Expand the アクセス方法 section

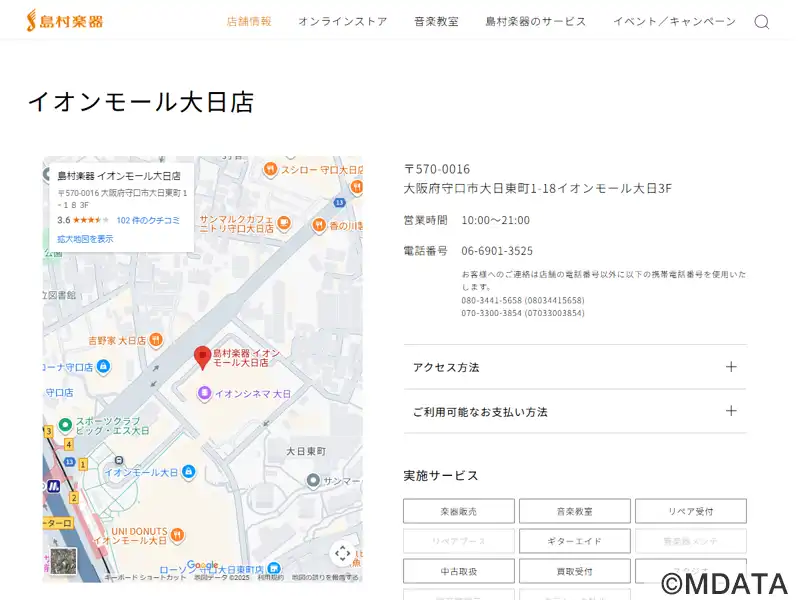tap(731, 367)
